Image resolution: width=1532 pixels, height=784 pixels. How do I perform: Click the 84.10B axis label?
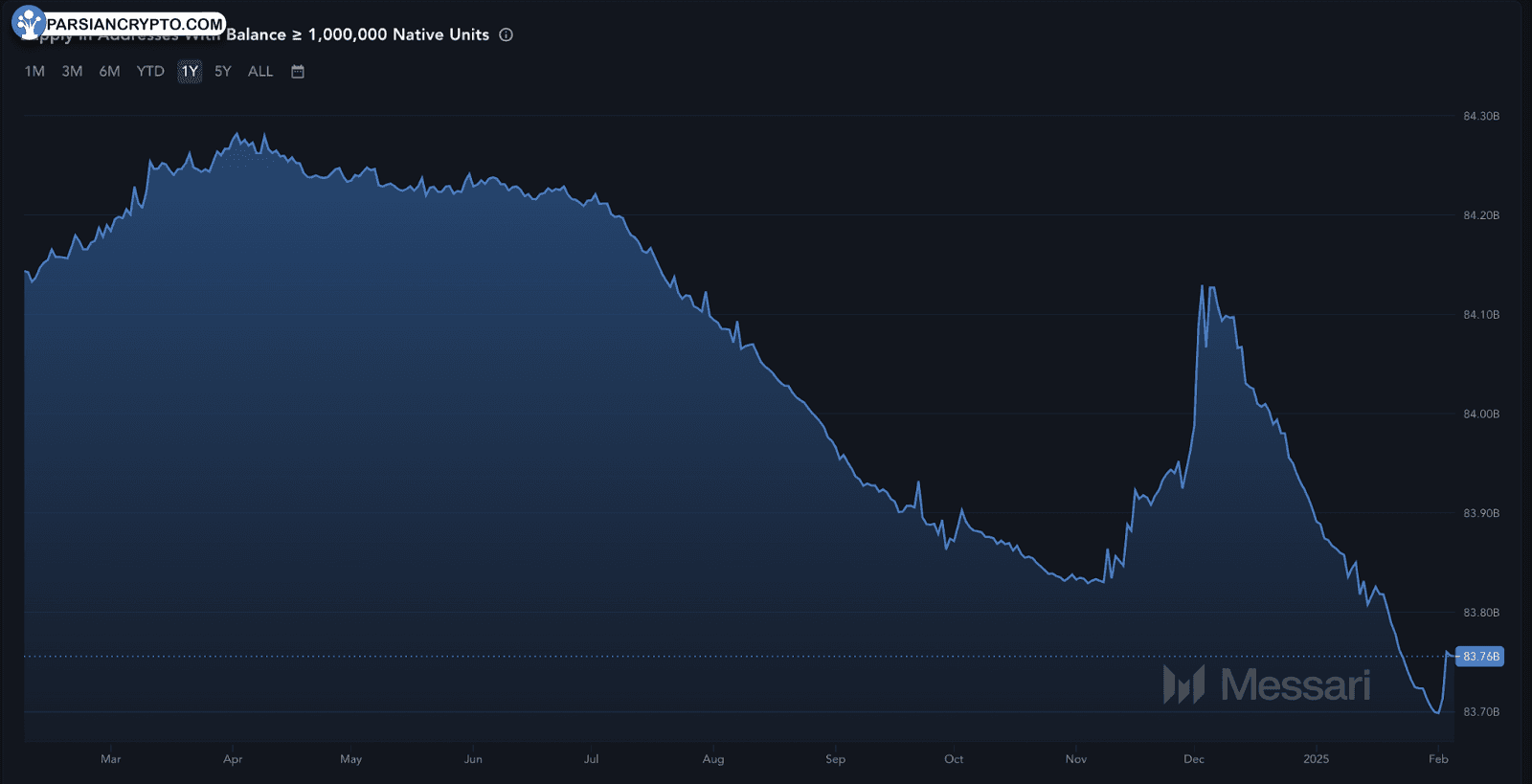tap(1481, 315)
